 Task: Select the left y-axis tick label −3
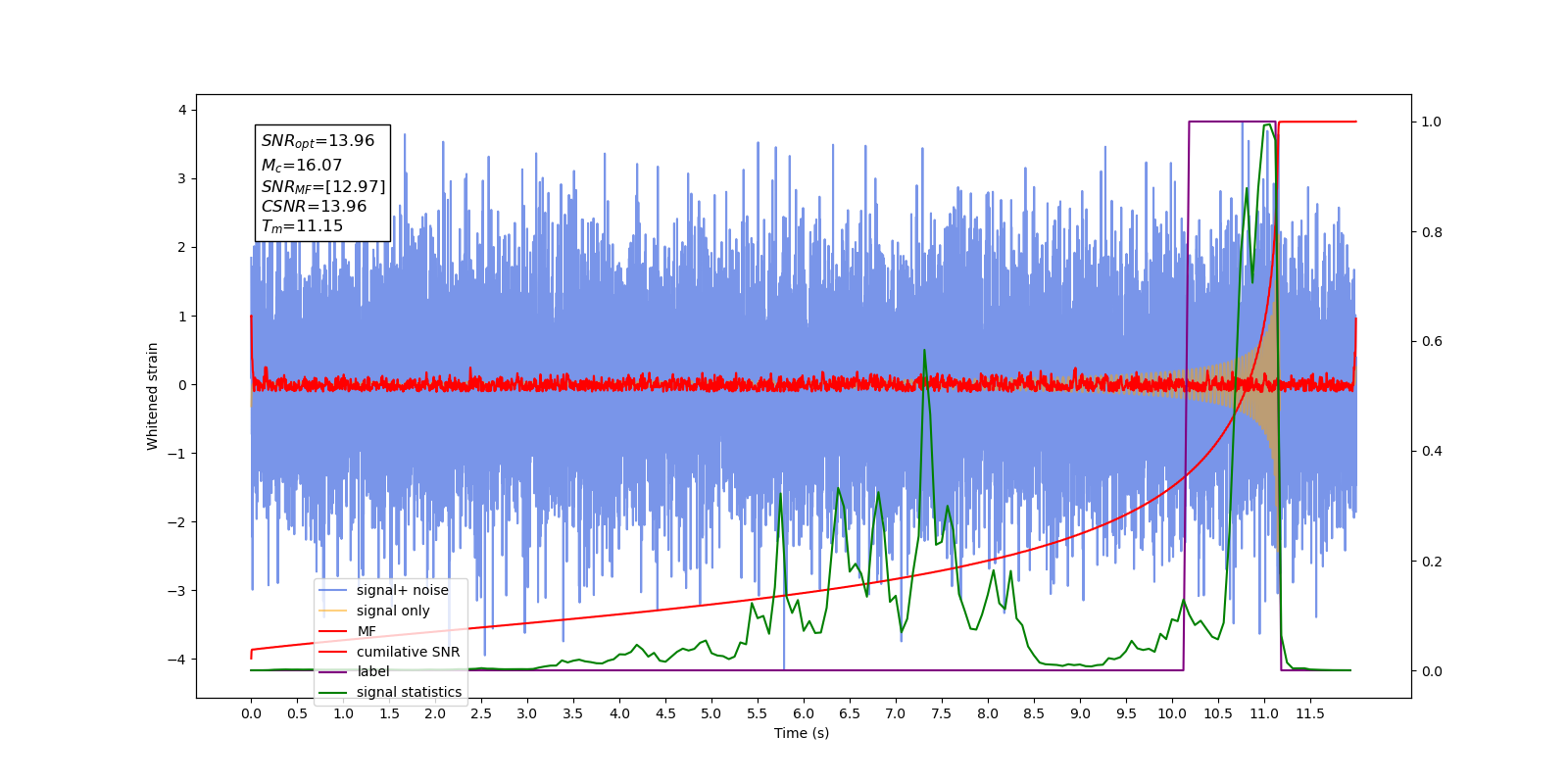tap(176, 591)
